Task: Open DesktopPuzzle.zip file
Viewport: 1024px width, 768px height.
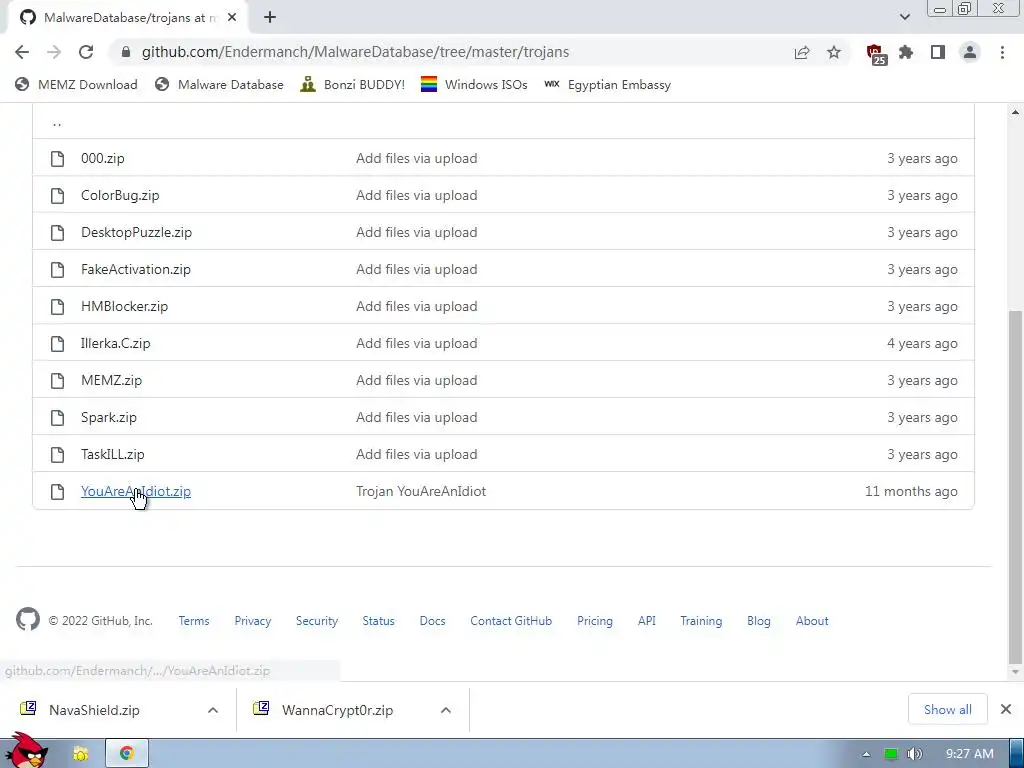Action: pos(136,232)
